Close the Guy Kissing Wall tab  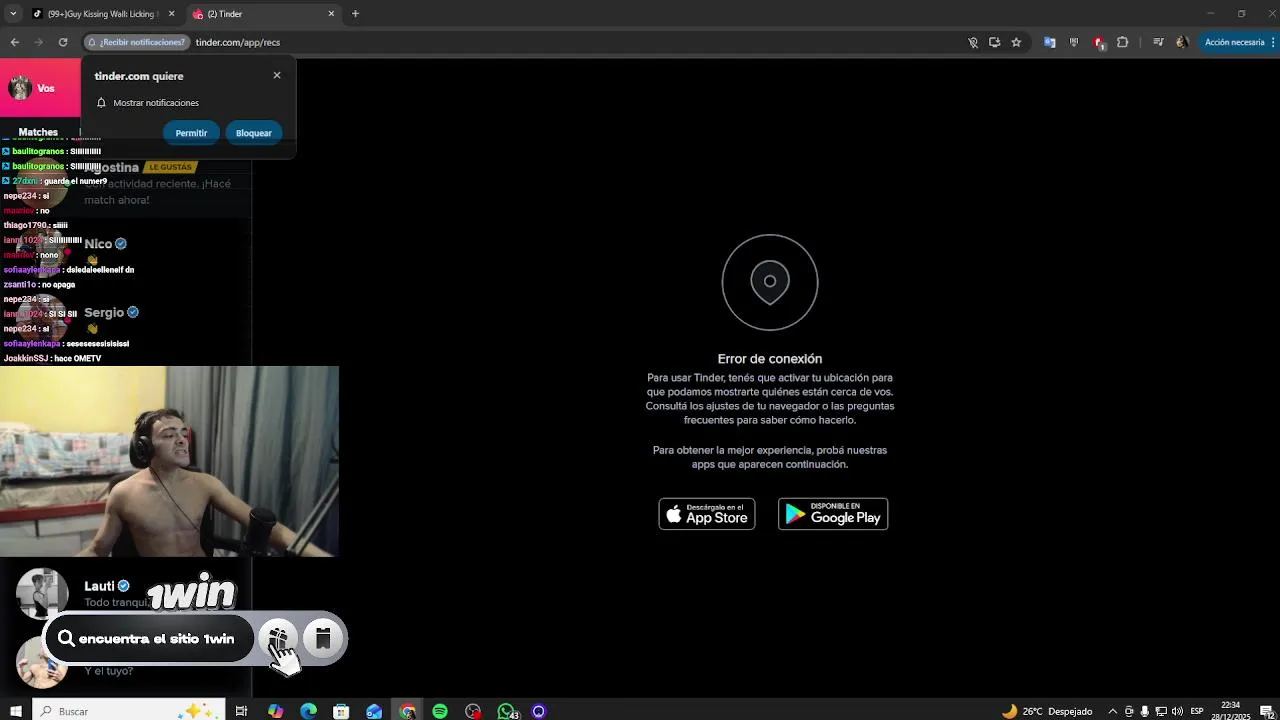pyautogui.click(x=171, y=14)
